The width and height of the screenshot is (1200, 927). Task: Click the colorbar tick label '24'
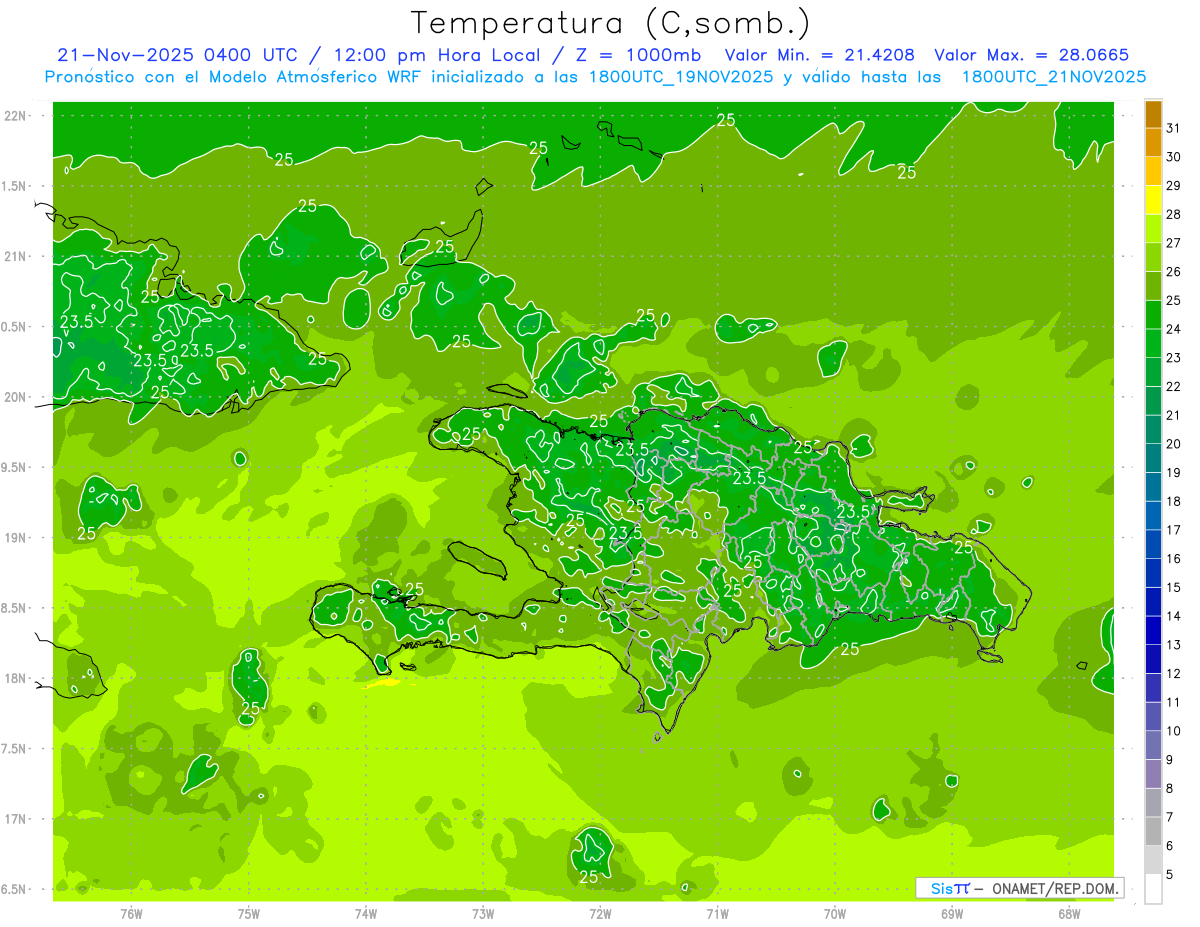(1173, 329)
